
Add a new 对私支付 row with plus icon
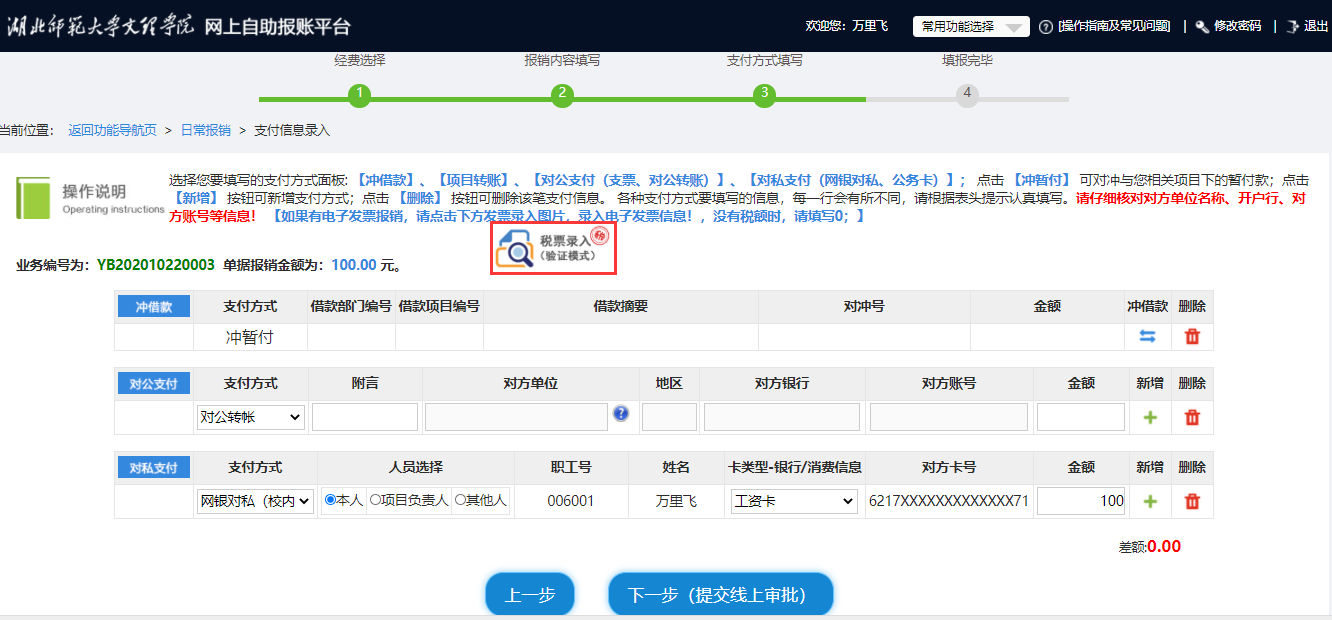pyautogui.click(x=1150, y=501)
